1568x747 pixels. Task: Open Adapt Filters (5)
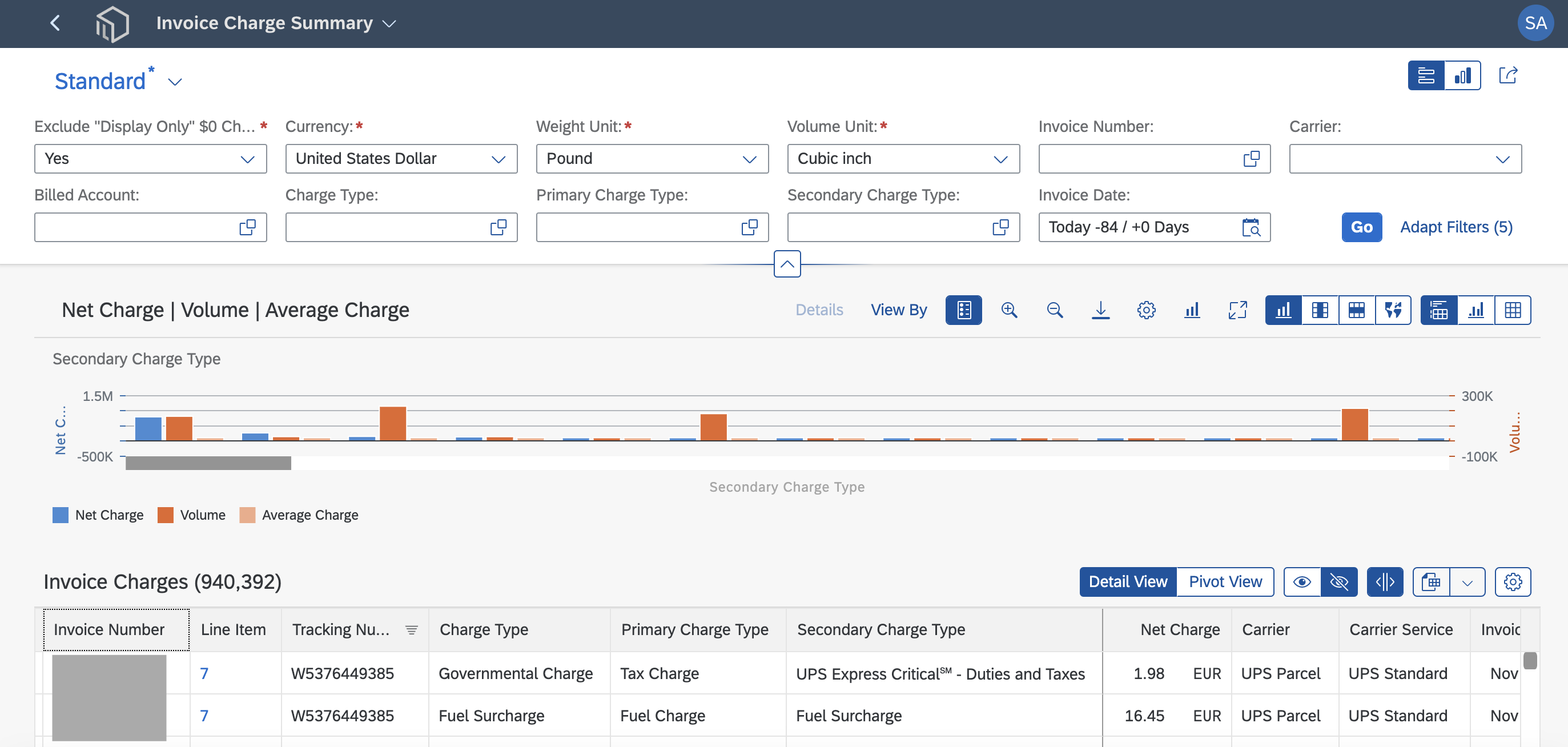point(1456,227)
